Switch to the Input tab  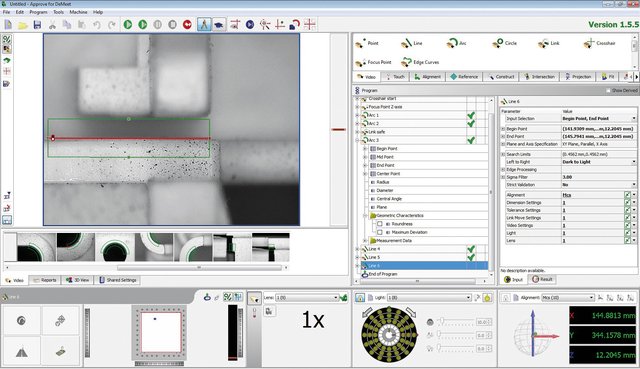513,279
